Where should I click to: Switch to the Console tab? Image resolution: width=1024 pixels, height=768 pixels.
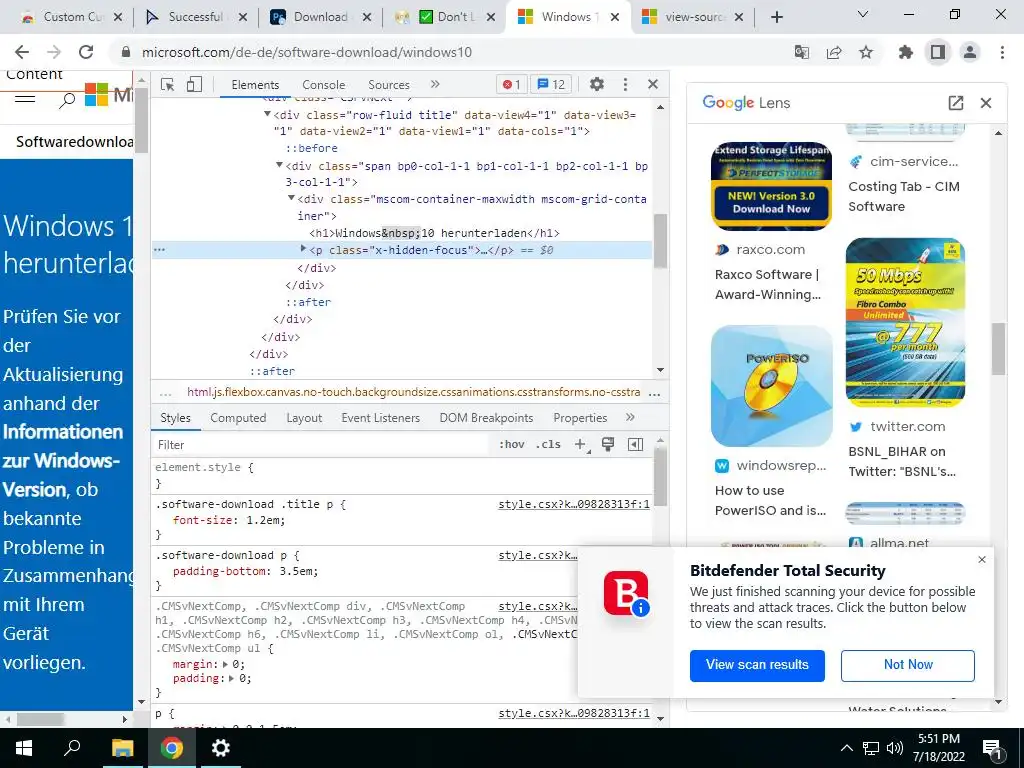(x=323, y=85)
